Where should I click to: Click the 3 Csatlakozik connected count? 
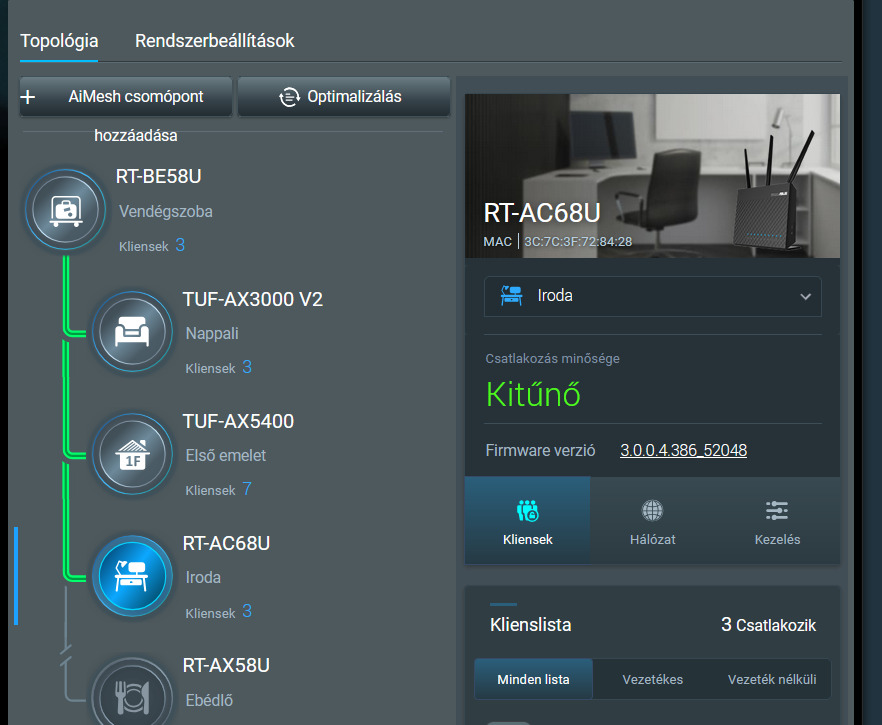tap(768, 625)
